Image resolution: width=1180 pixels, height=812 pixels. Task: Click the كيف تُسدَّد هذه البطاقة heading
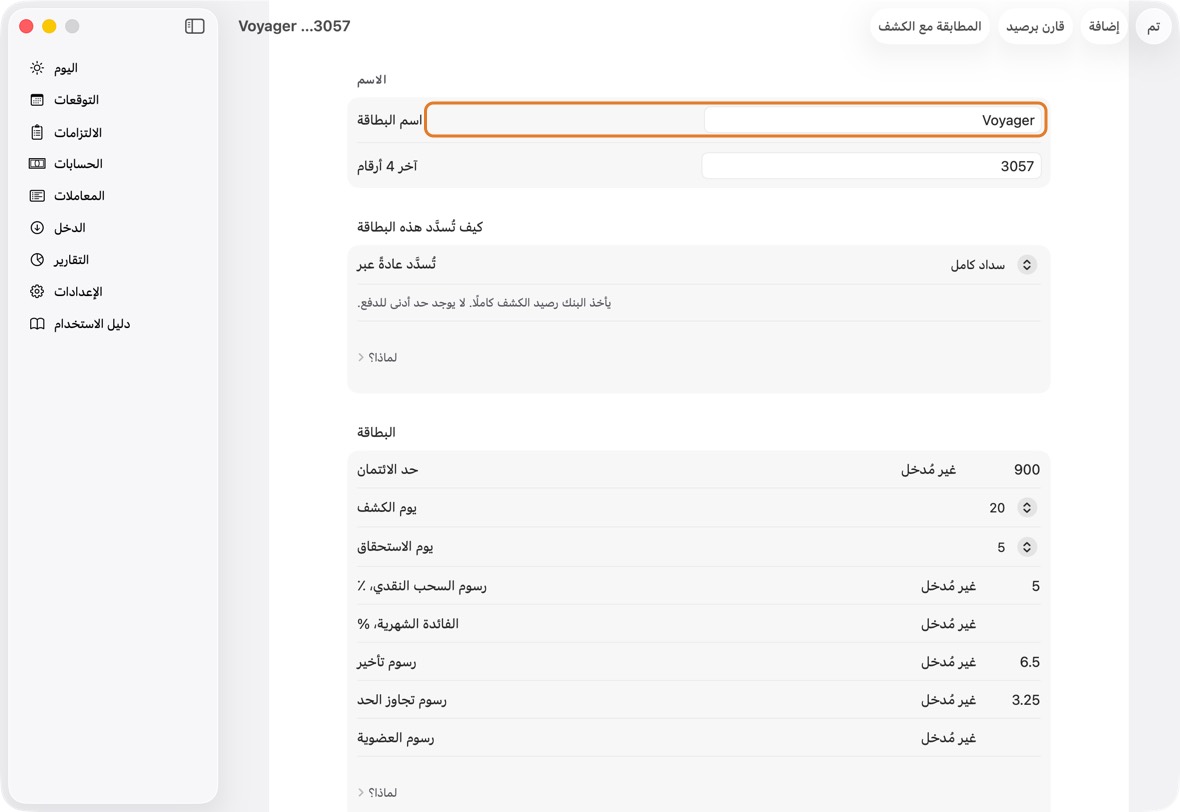420,227
